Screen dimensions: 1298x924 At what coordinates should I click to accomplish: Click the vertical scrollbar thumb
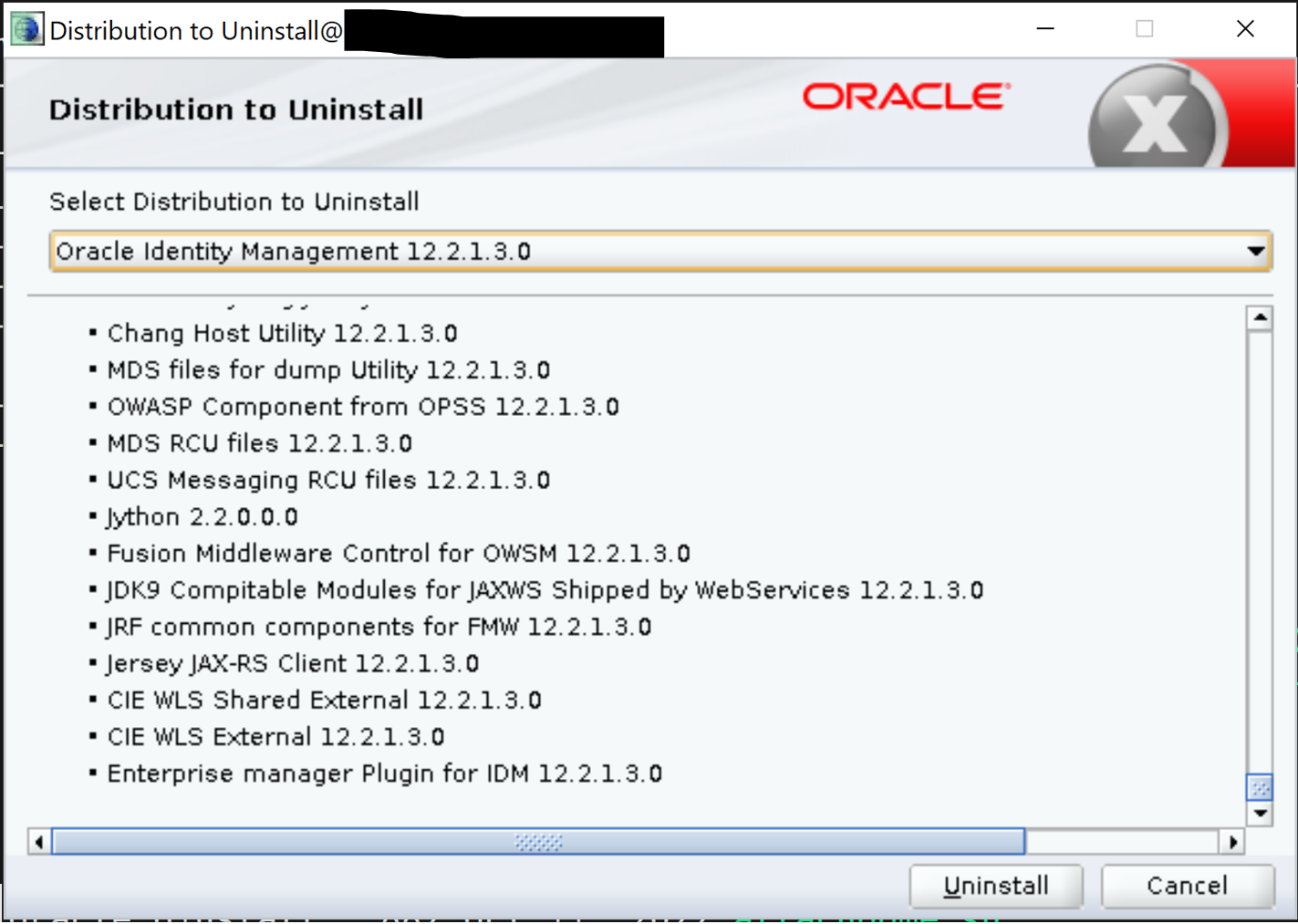[x=1260, y=787]
